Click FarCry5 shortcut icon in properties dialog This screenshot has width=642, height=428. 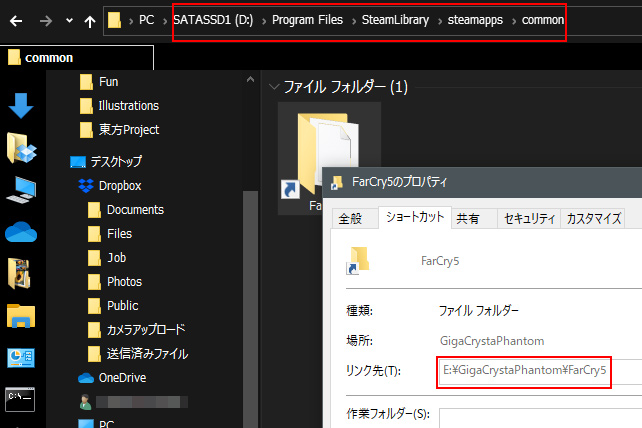tap(358, 261)
